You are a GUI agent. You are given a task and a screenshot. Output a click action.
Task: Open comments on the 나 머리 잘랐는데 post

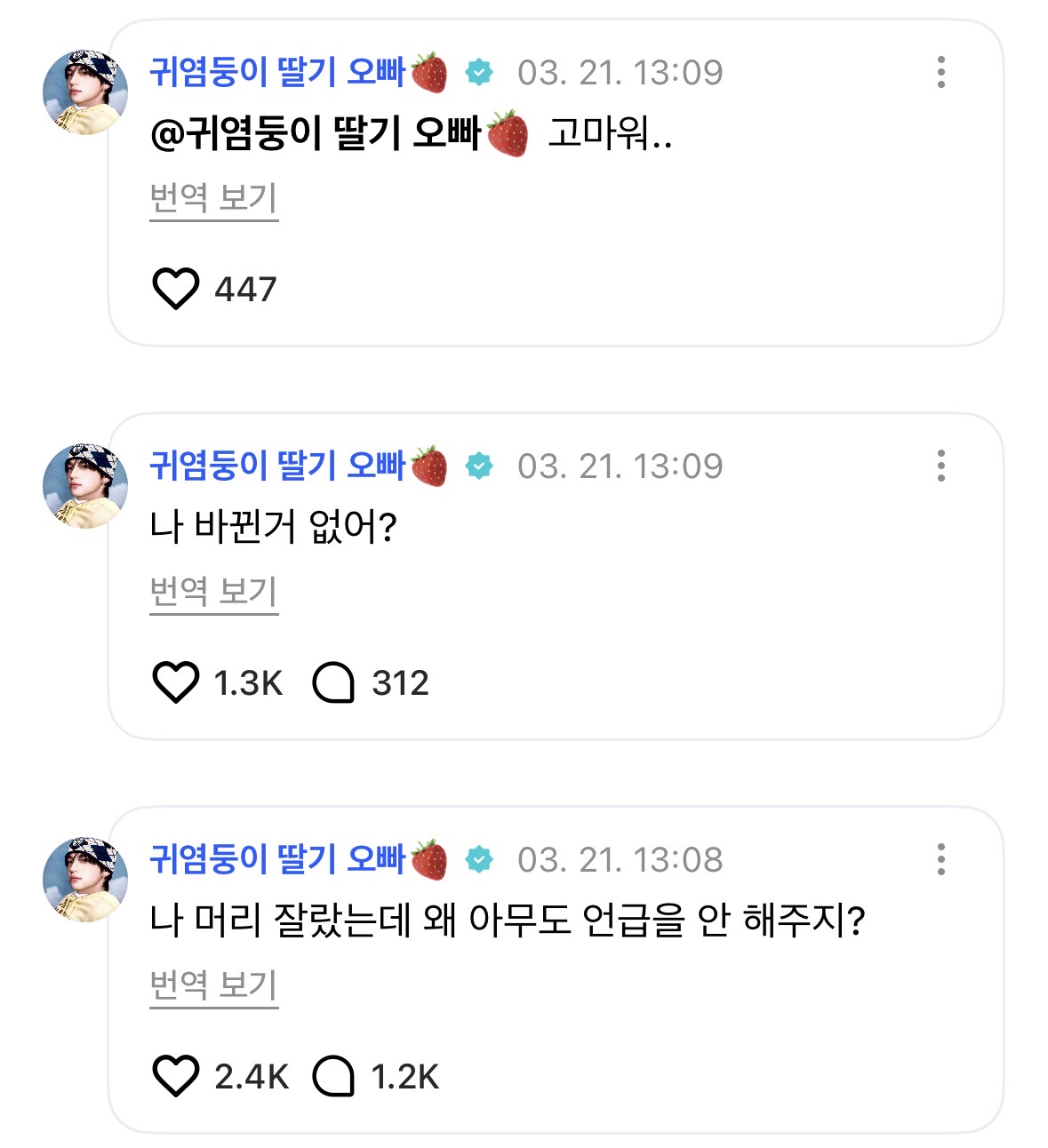[x=334, y=1077]
